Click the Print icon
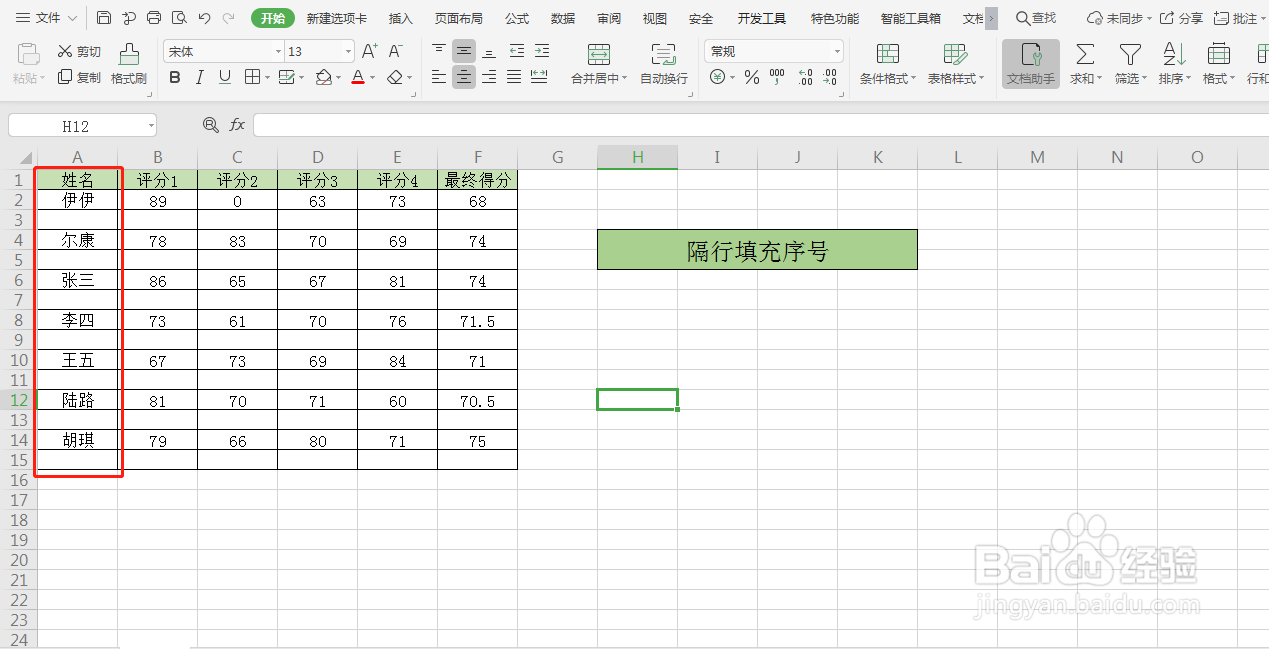 point(153,17)
